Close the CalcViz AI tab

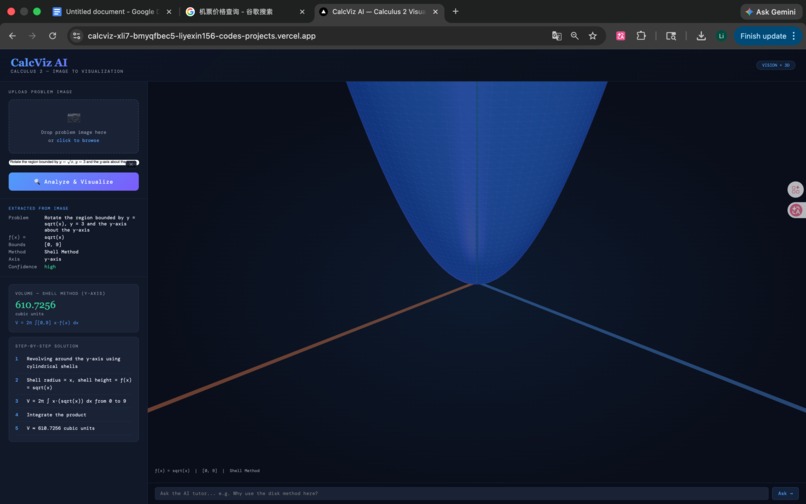pos(435,11)
